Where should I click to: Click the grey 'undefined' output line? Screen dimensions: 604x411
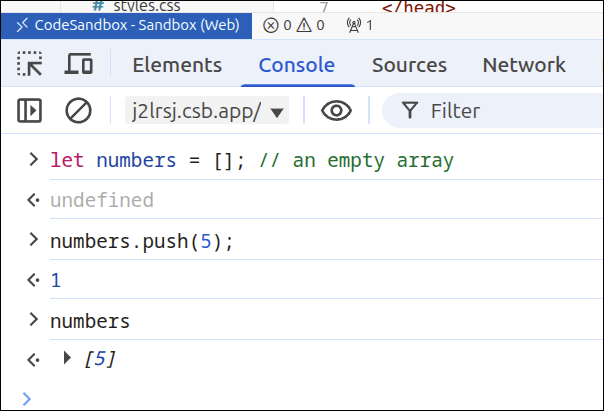(101, 201)
